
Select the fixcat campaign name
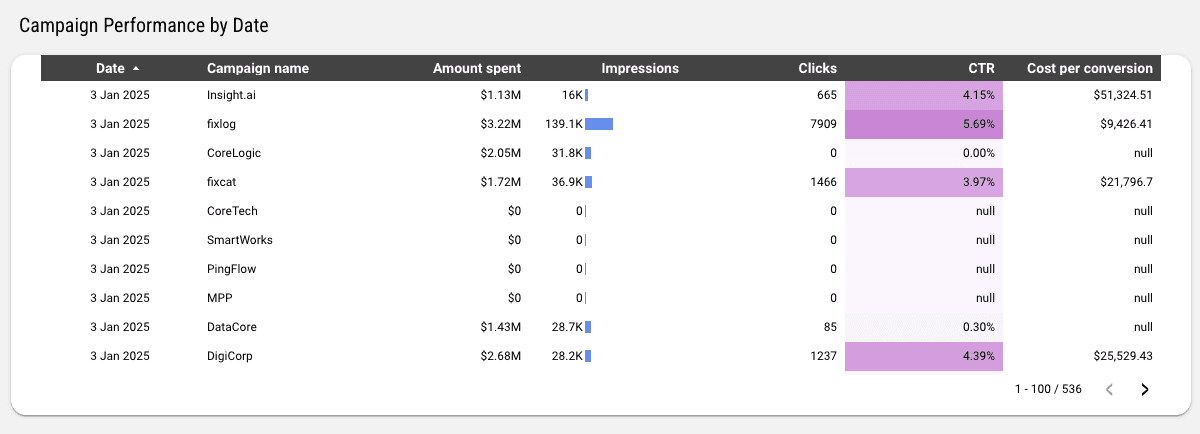[x=221, y=183]
